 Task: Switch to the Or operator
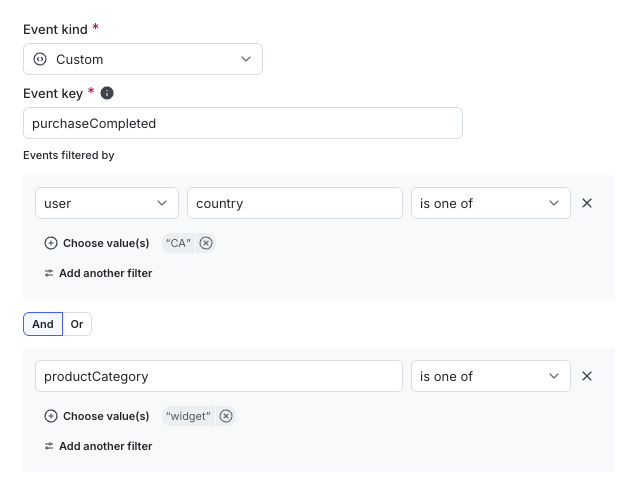pyautogui.click(x=77, y=324)
